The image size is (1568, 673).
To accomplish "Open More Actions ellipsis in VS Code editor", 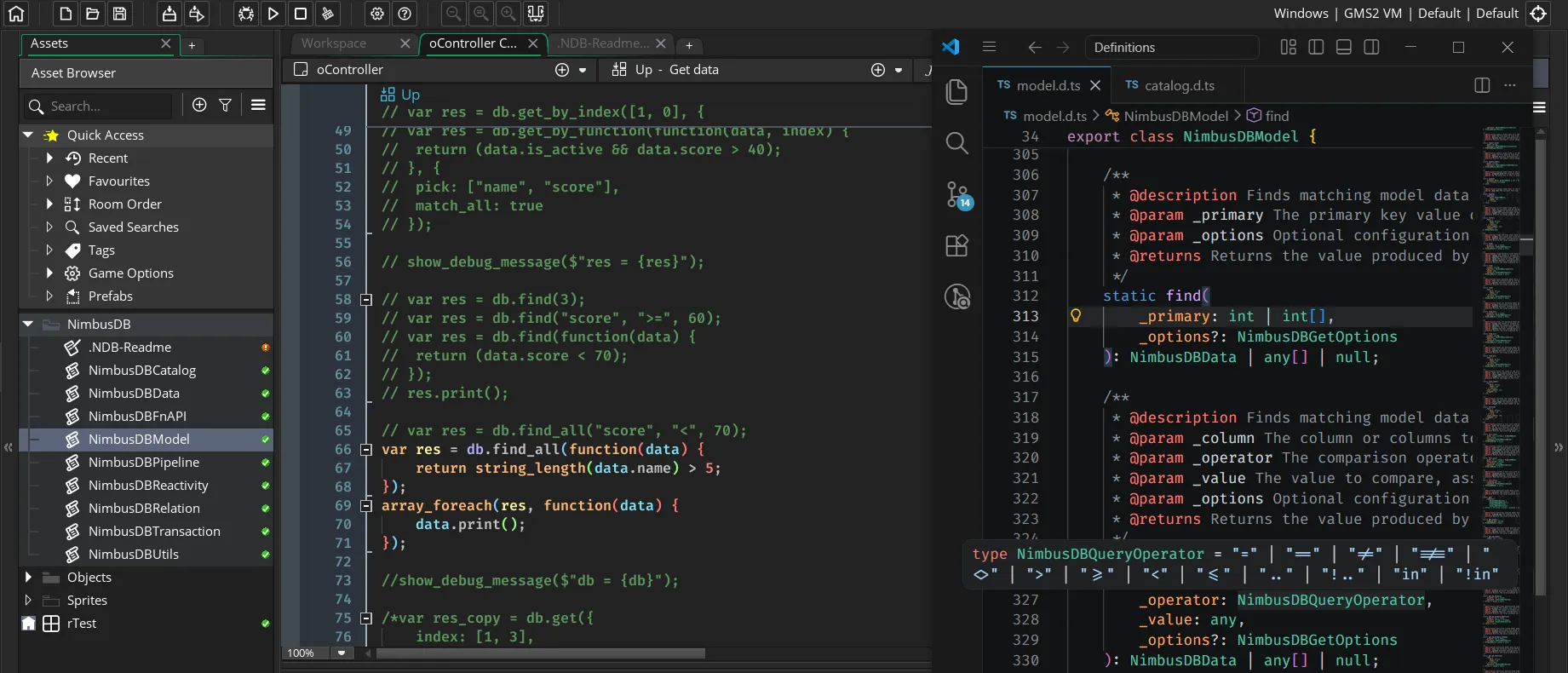I will tap(1510, 85).
